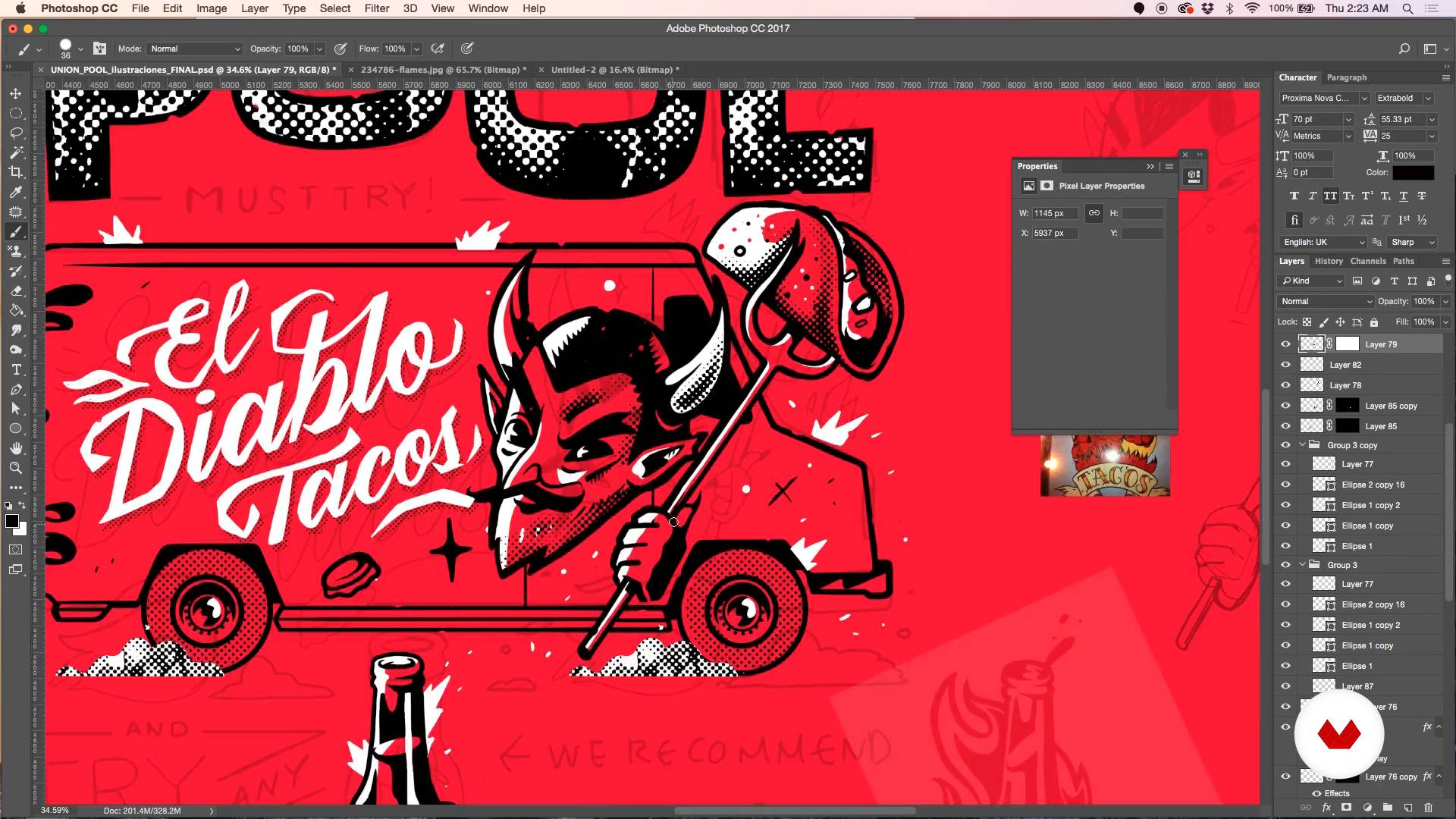
Task: Switch to the Channels tab
Action: (1368, 261)
